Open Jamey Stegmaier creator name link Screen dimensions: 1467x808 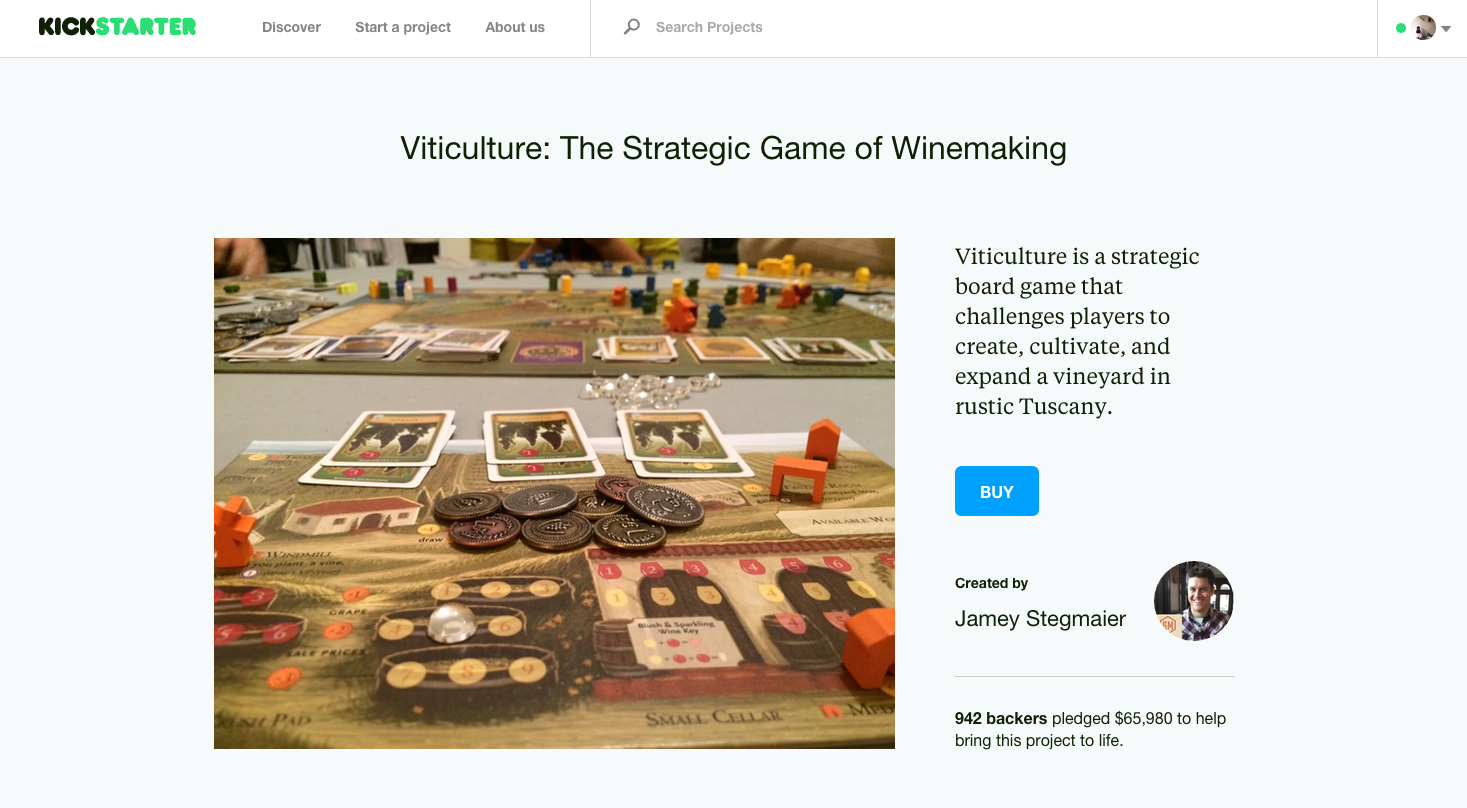click(x=1040, y=619)
